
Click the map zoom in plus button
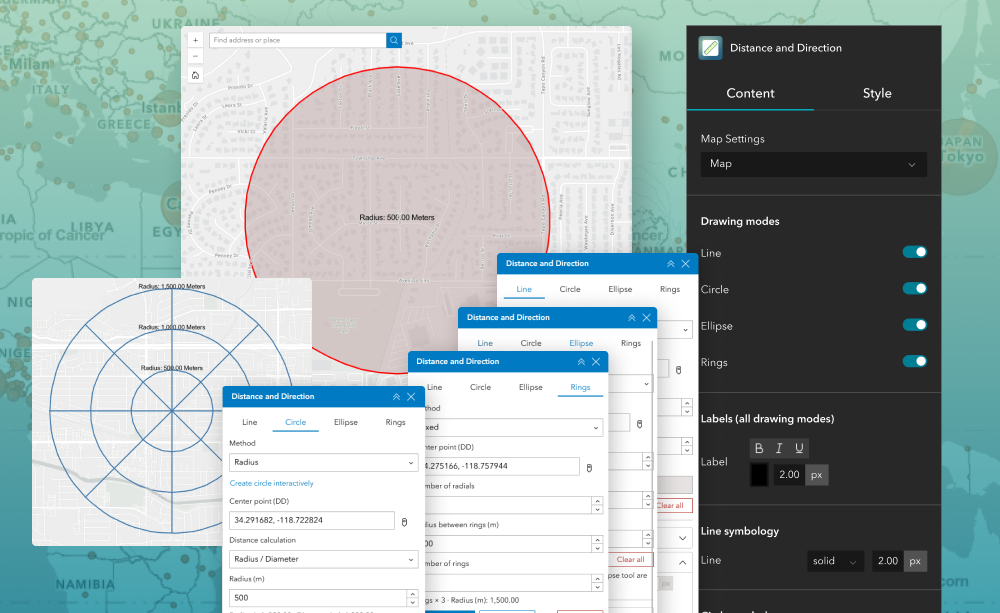(195, 40)
